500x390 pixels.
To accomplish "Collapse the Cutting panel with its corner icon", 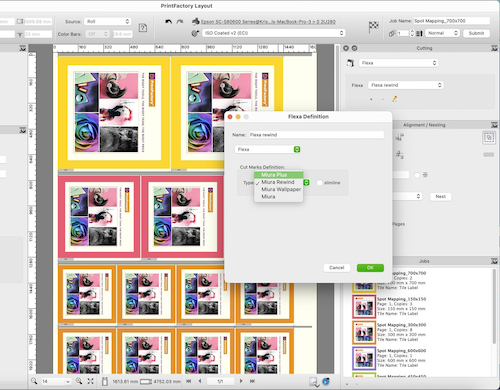I will [494, 48].
